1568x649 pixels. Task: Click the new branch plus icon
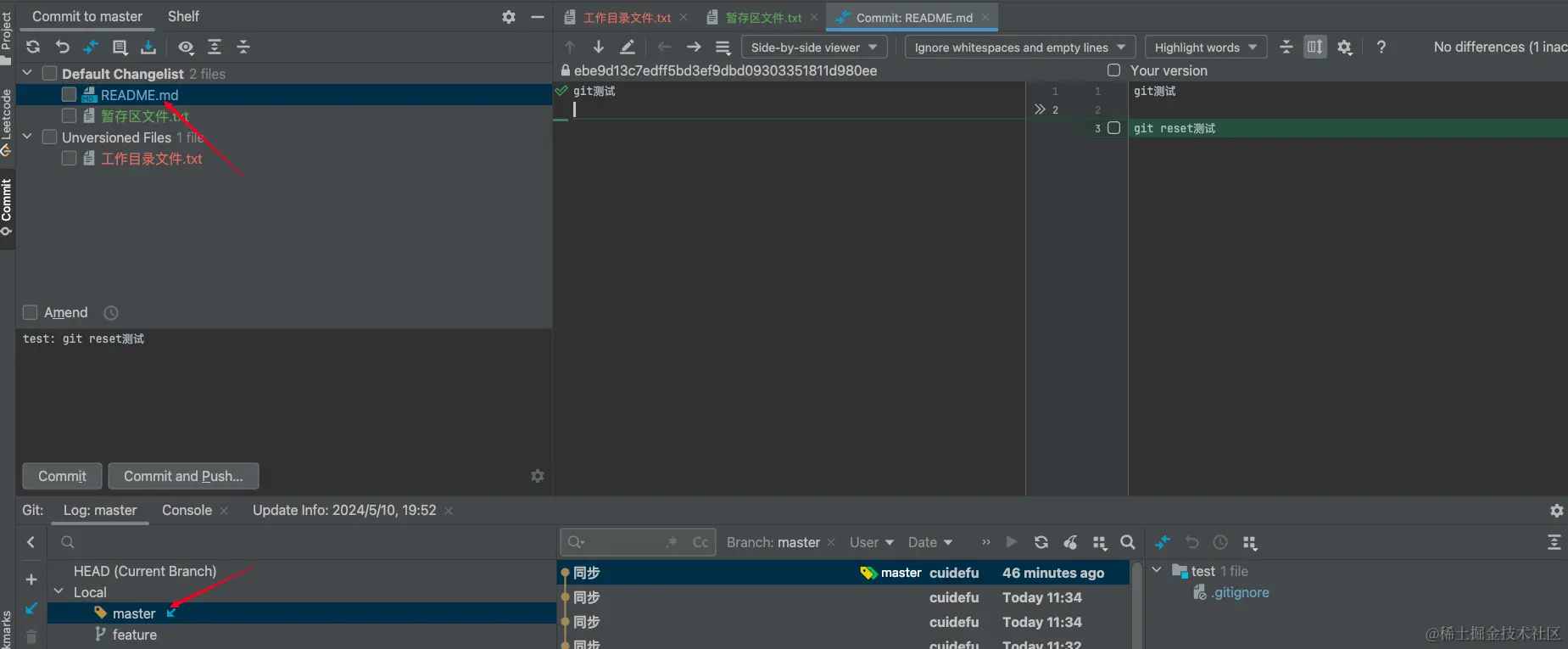31,579
